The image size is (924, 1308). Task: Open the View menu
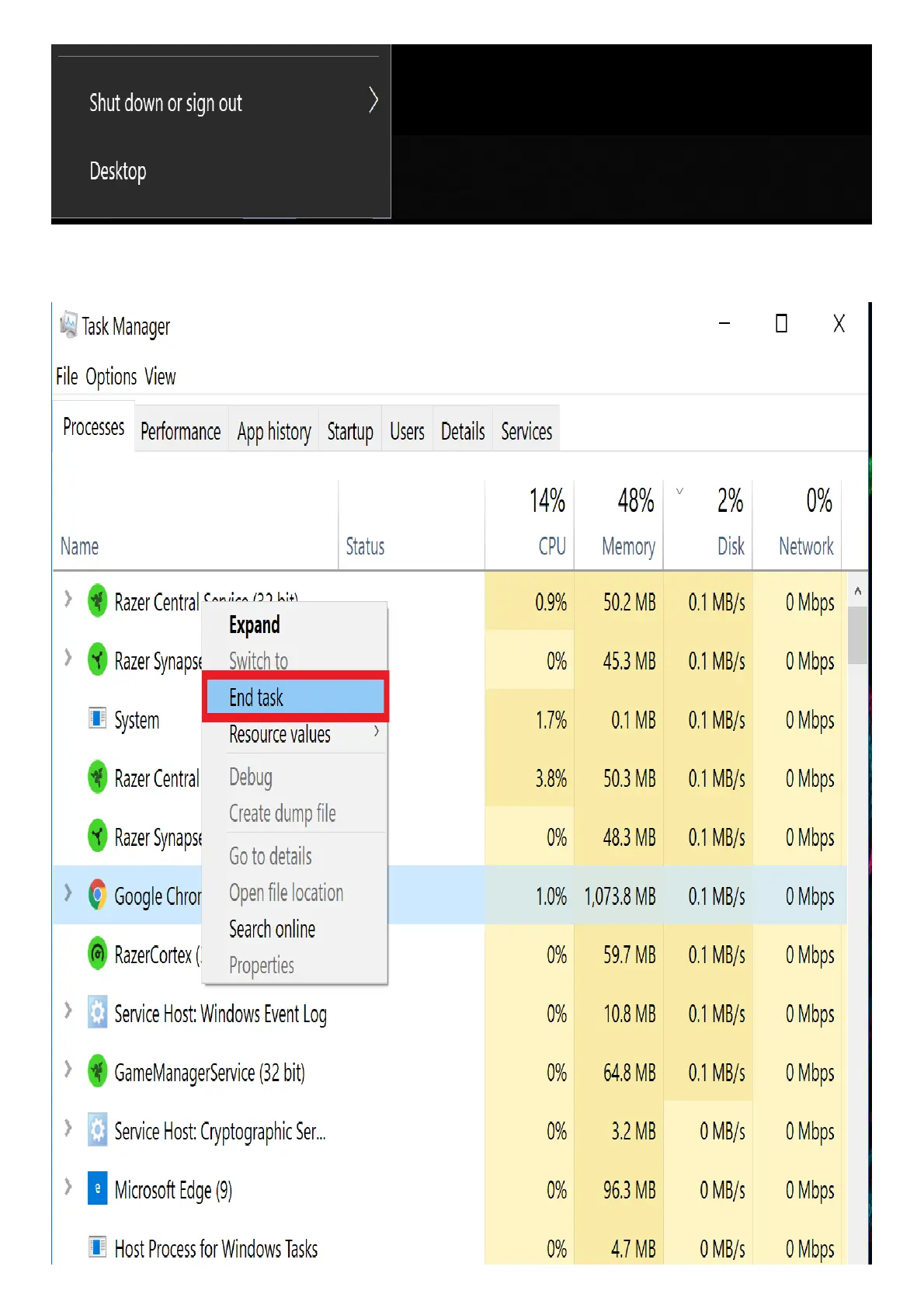point(160,377)
